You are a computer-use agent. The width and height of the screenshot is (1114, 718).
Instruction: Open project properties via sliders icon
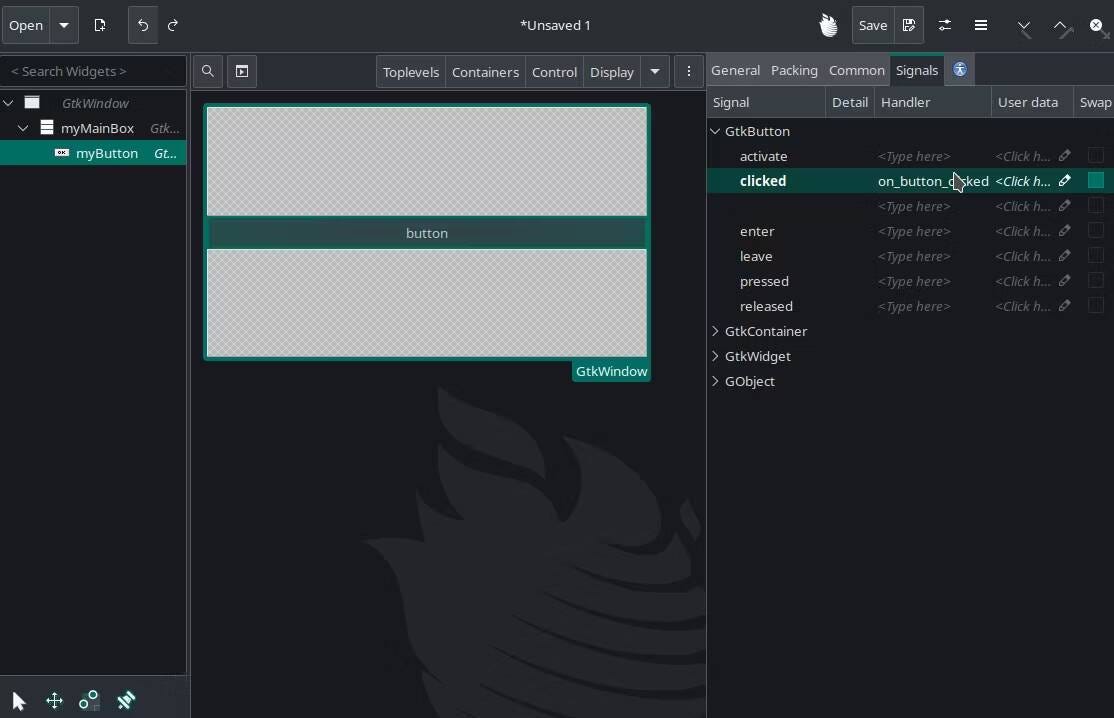[x=945, y=25]
